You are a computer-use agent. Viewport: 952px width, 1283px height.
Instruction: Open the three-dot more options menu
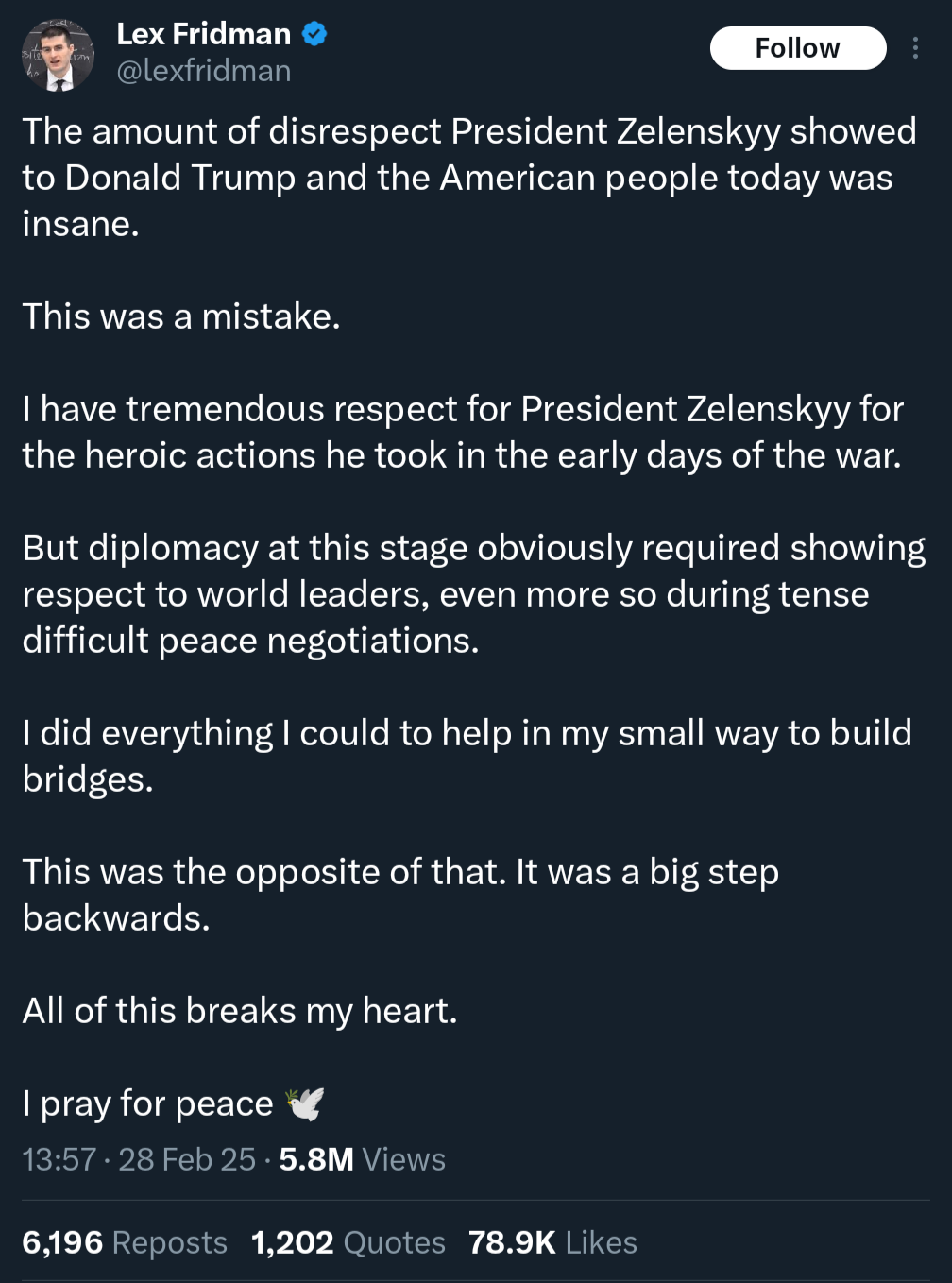914,48
